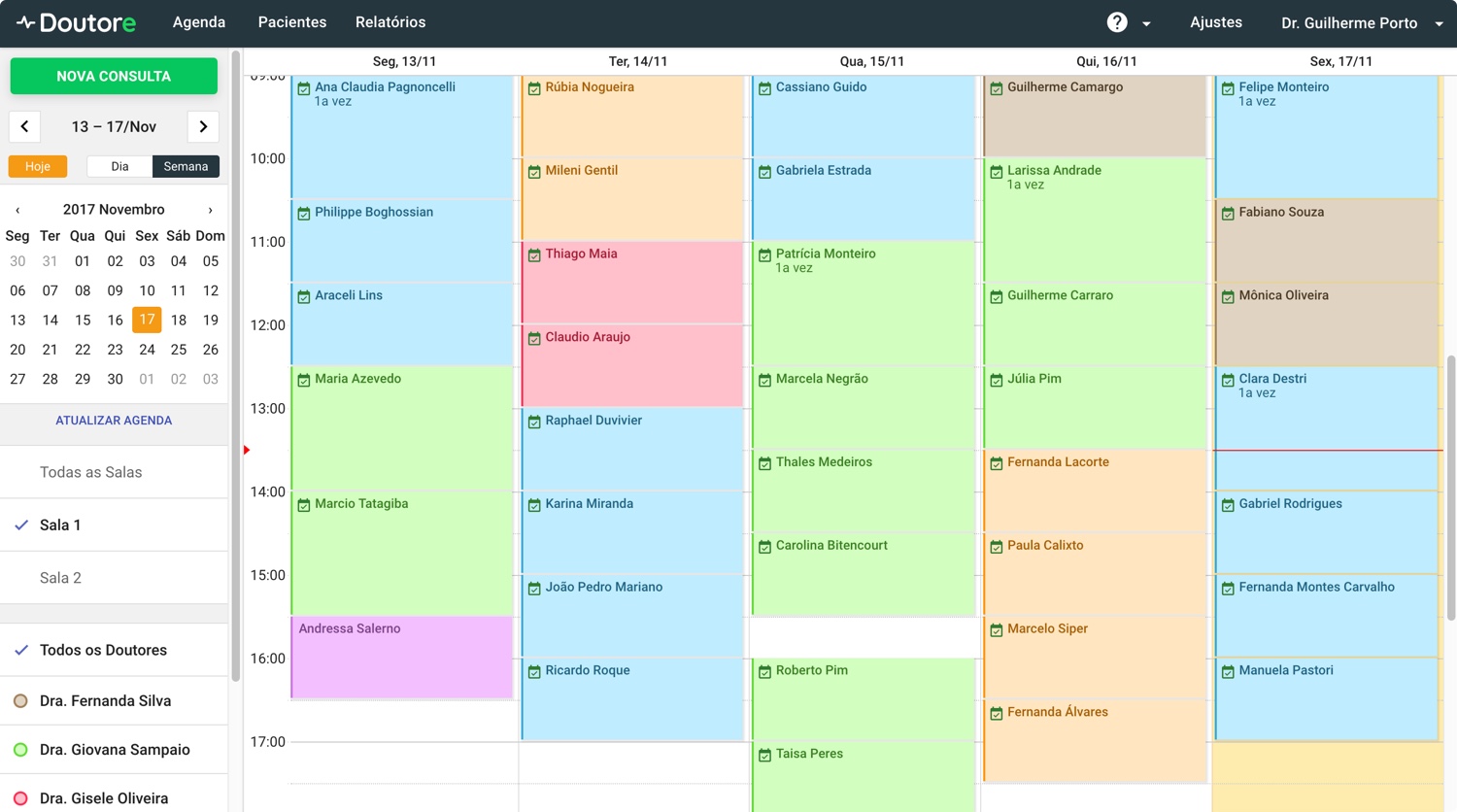Open the Relatórios menu
The width and height of the screenshot is (1457, 812).
[x=390, y=22]
